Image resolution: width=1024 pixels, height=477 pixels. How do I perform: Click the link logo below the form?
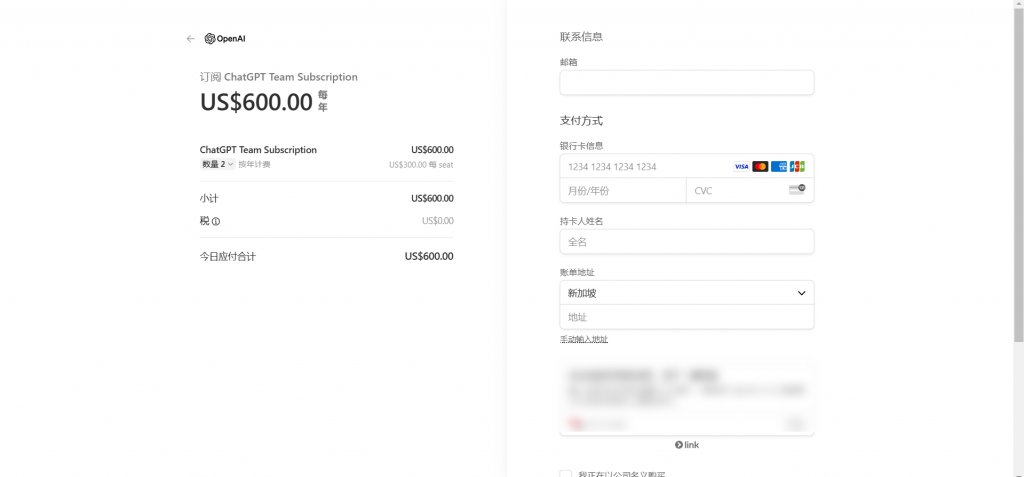pos(687,445)
